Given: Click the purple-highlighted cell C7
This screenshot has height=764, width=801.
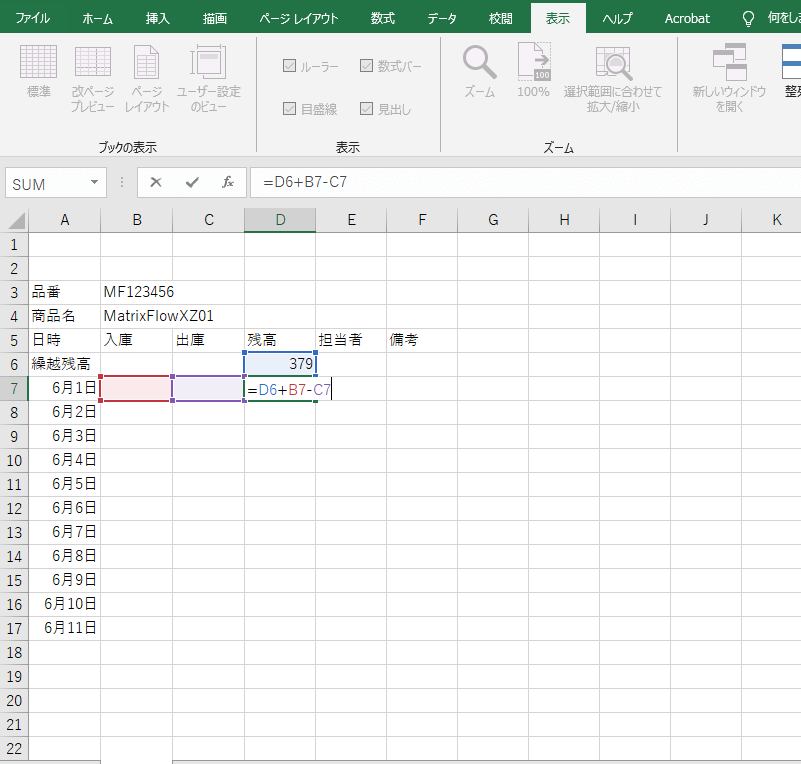Looking at the screenshot, I should coord(208,389).
